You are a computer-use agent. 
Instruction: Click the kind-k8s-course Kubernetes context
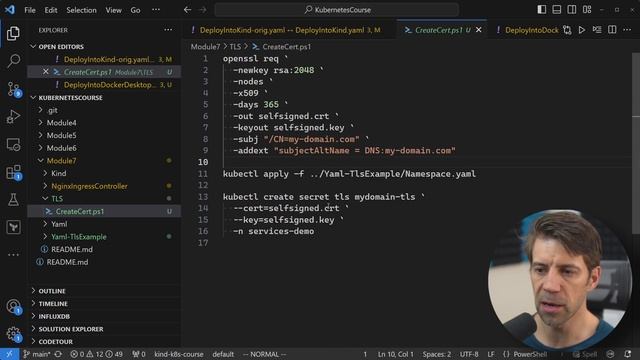(x=179, y=354)
